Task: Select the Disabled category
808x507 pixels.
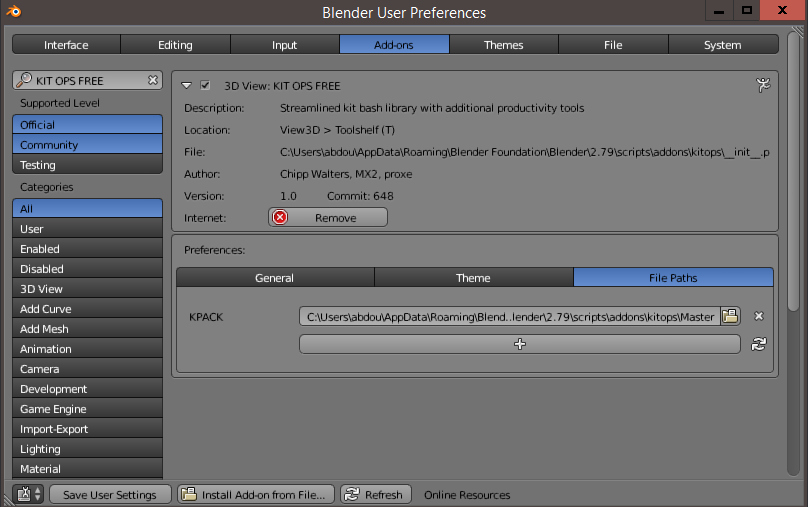Action: pos(87,269)
